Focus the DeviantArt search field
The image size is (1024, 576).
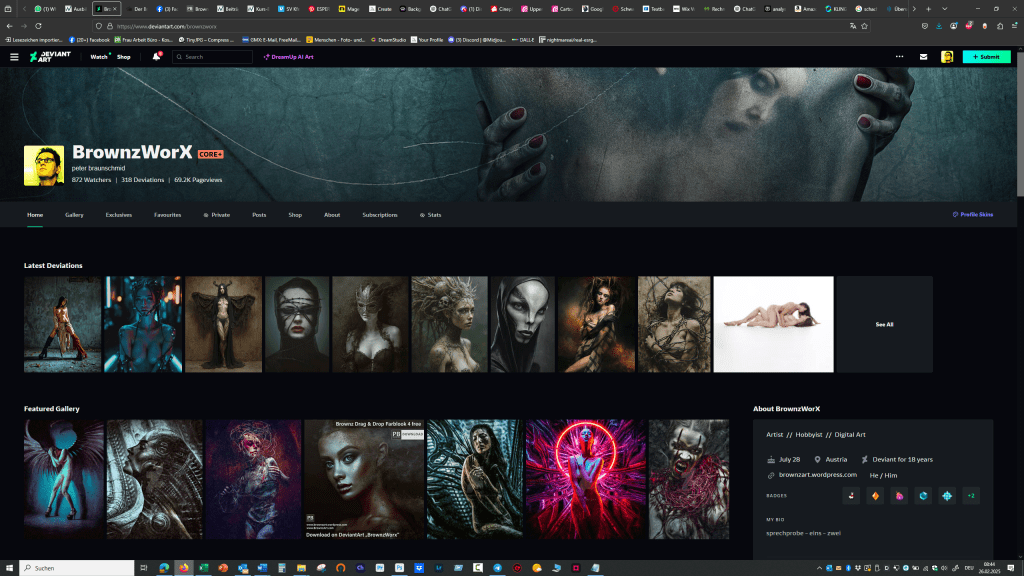point(215,57)
